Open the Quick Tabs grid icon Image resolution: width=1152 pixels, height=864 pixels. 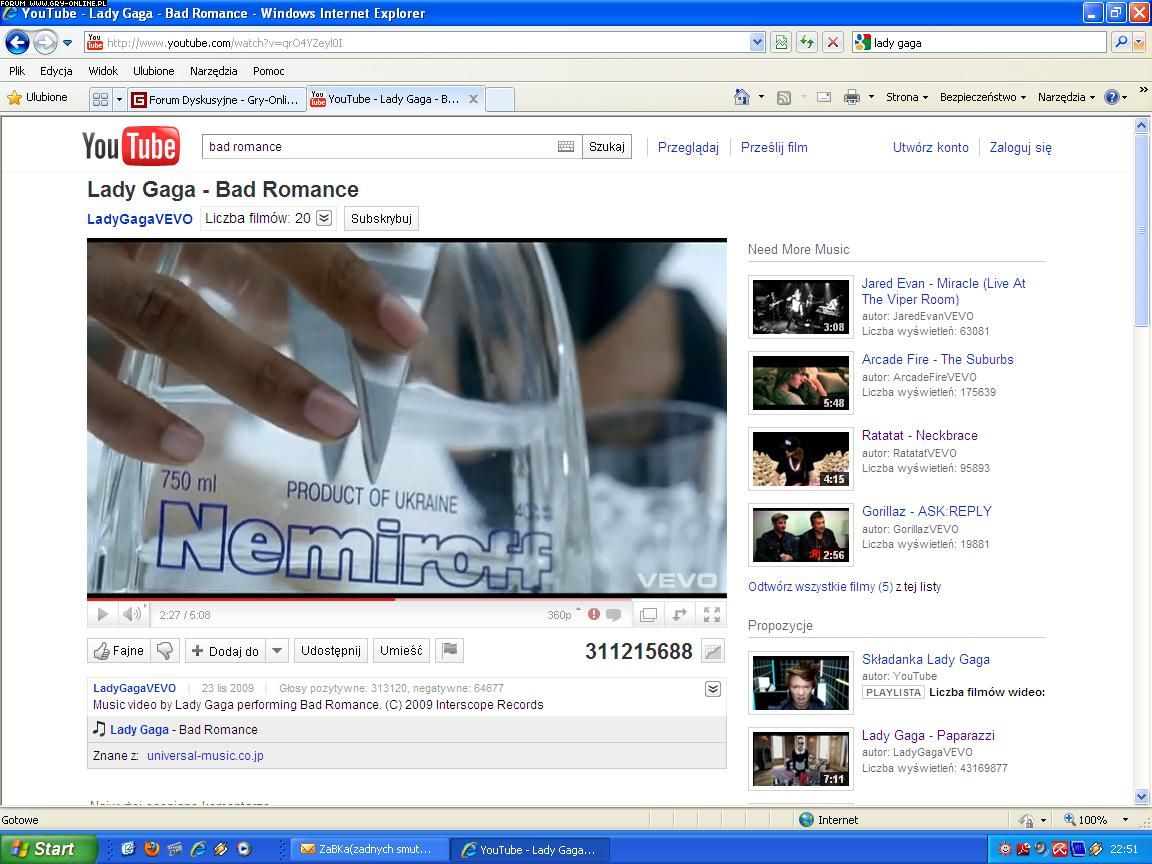click(x=101, y=99)
